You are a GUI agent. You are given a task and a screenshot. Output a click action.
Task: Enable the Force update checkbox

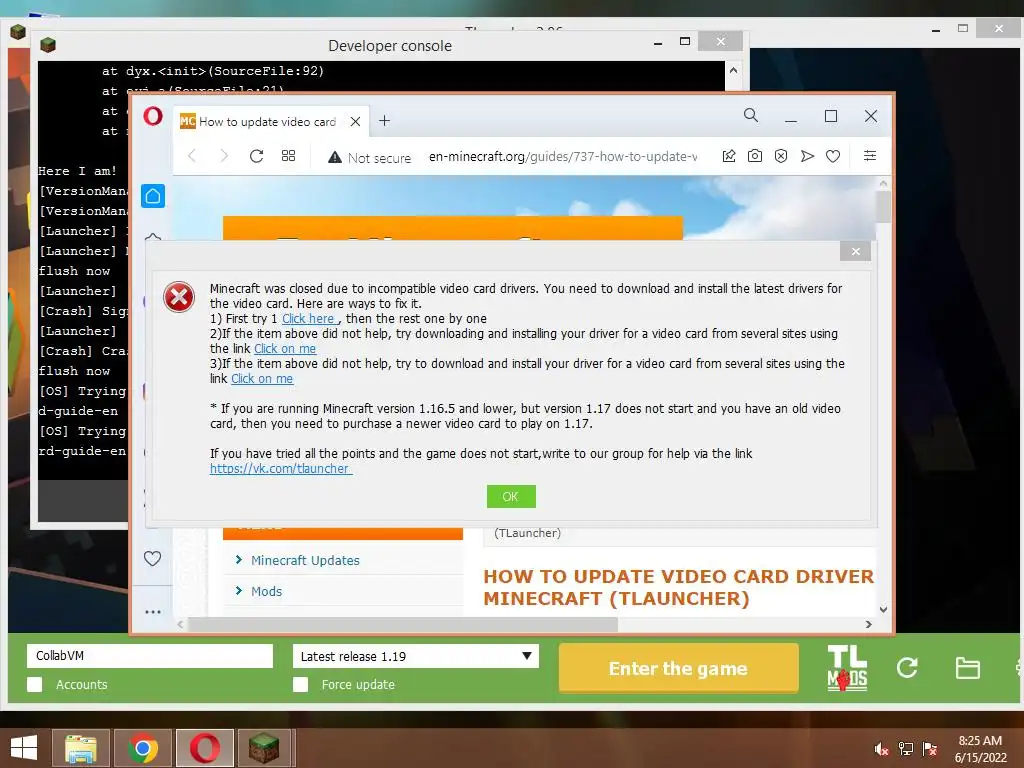(x=300, y=684)
